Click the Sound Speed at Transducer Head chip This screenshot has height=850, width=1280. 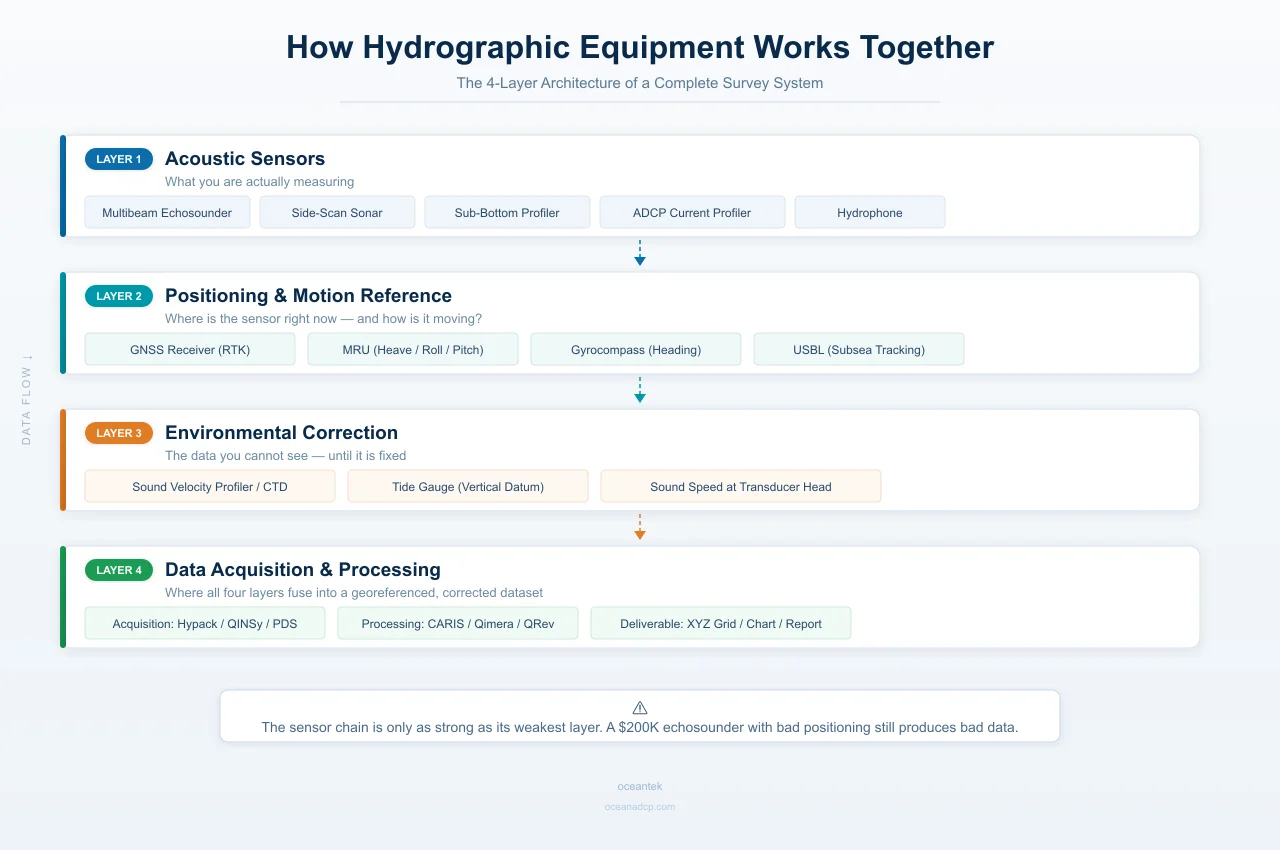[x=741, y=486]
